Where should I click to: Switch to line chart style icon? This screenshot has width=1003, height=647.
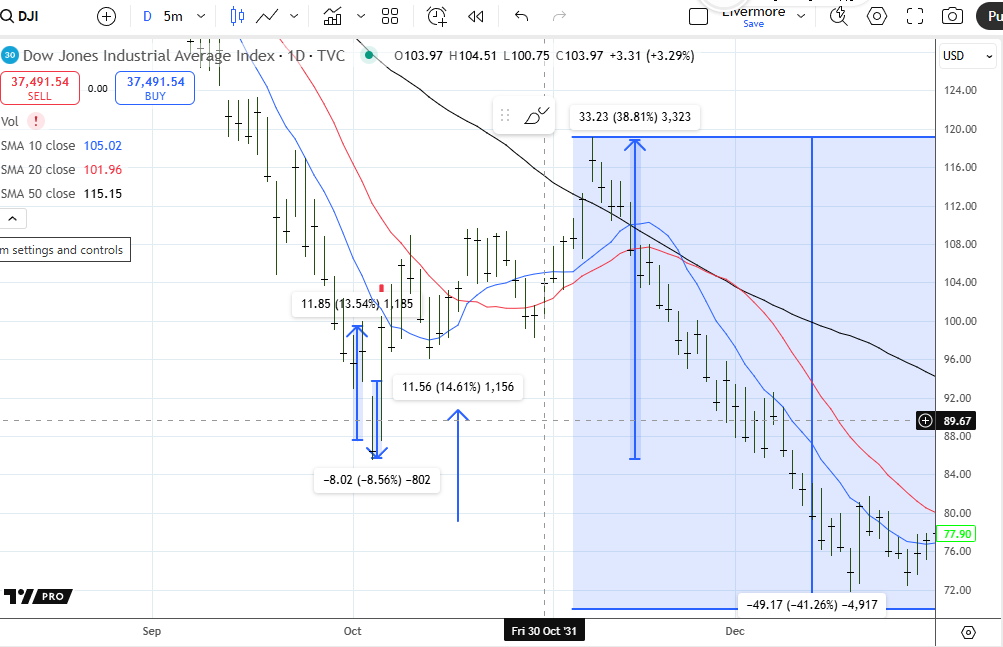coord(267,17)
